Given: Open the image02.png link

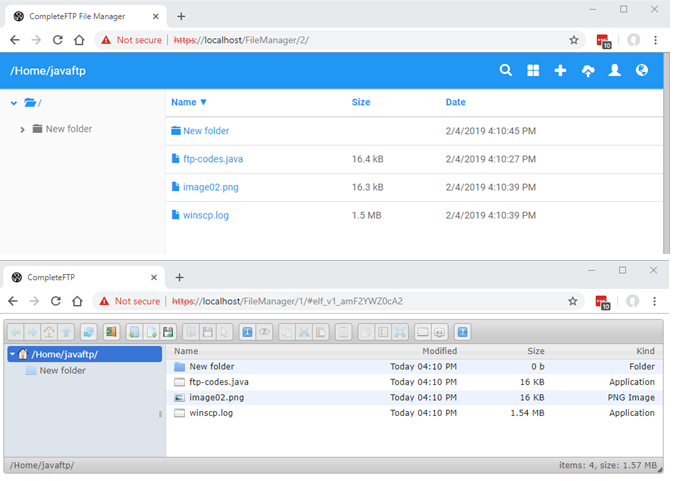Looking at the screenshot, I should pos(211,187).
